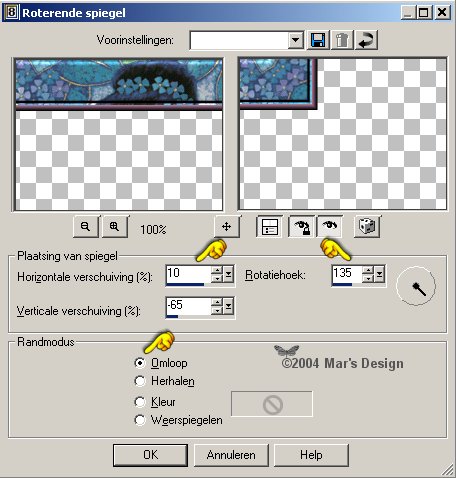
Task: Select the Herhalen edge mode
Action: coord(140,381)
